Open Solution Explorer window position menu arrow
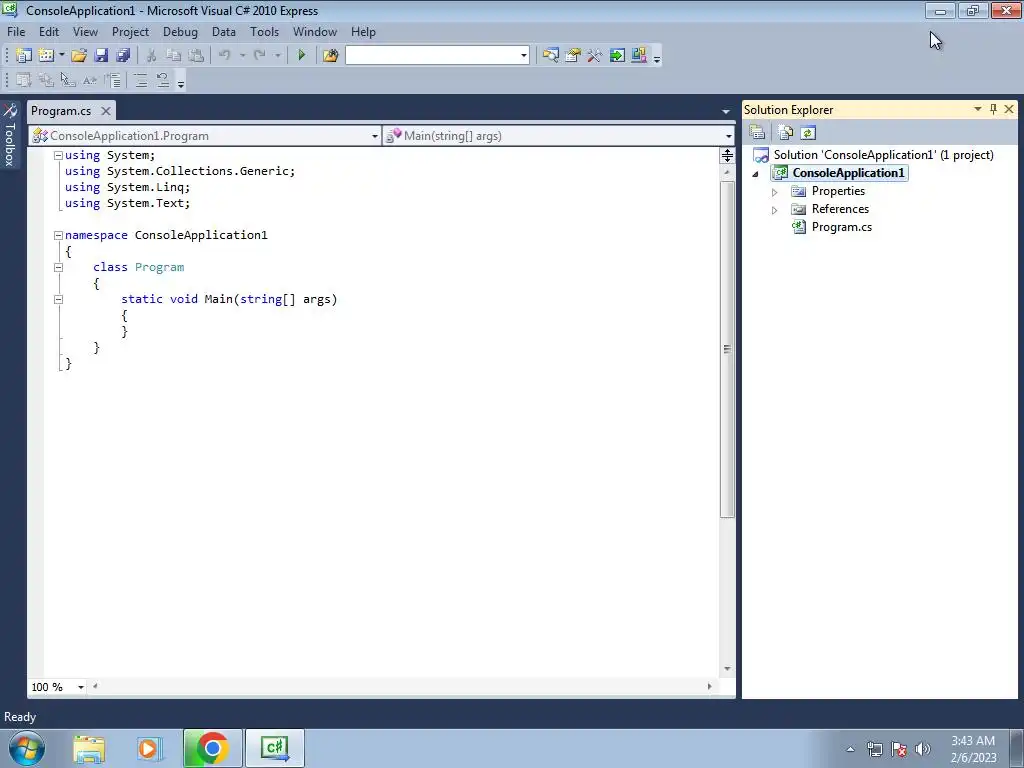Viewport: 1024px width, 768px height. (x=978, y=109)
